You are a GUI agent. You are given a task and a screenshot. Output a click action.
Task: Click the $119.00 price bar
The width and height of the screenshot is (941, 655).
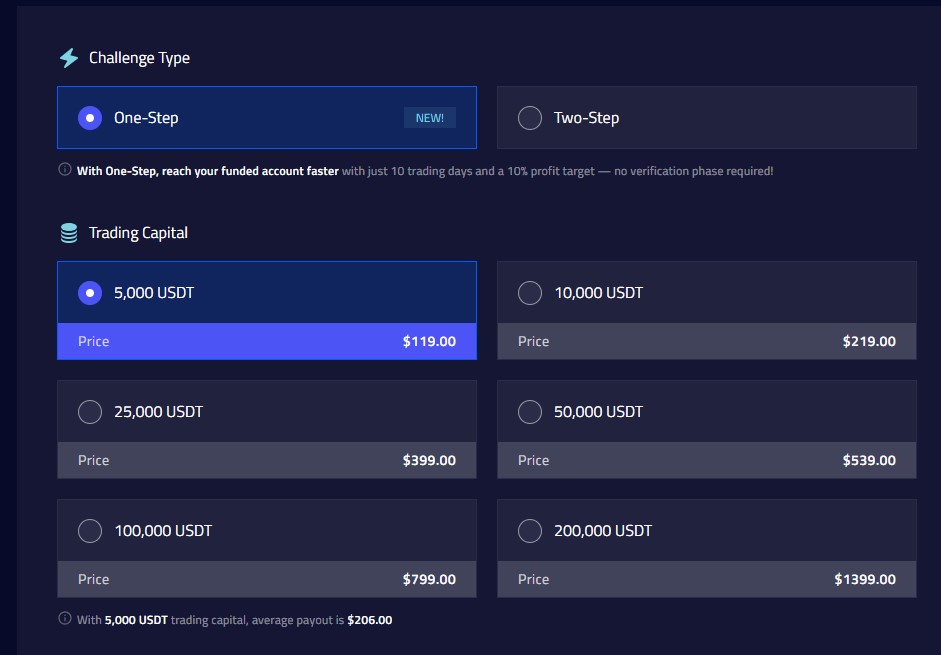point(267,341)
